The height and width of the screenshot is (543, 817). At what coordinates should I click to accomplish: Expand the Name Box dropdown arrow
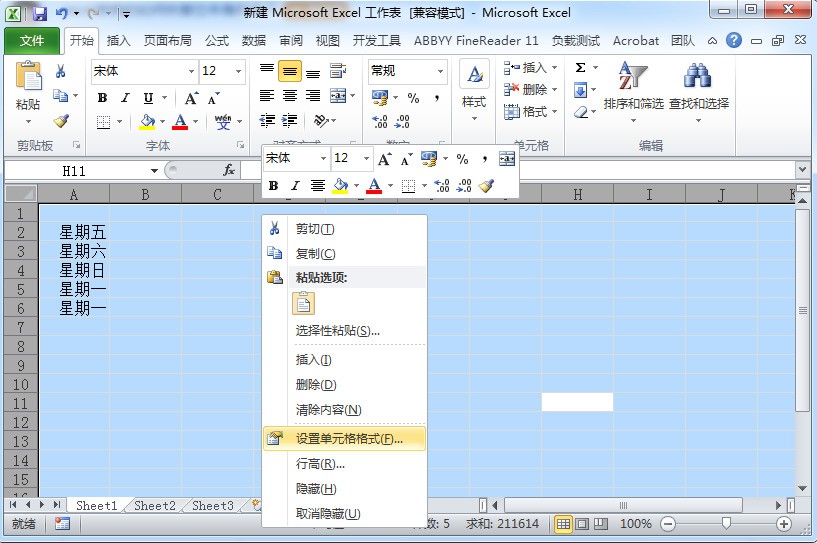coord(154,171)
